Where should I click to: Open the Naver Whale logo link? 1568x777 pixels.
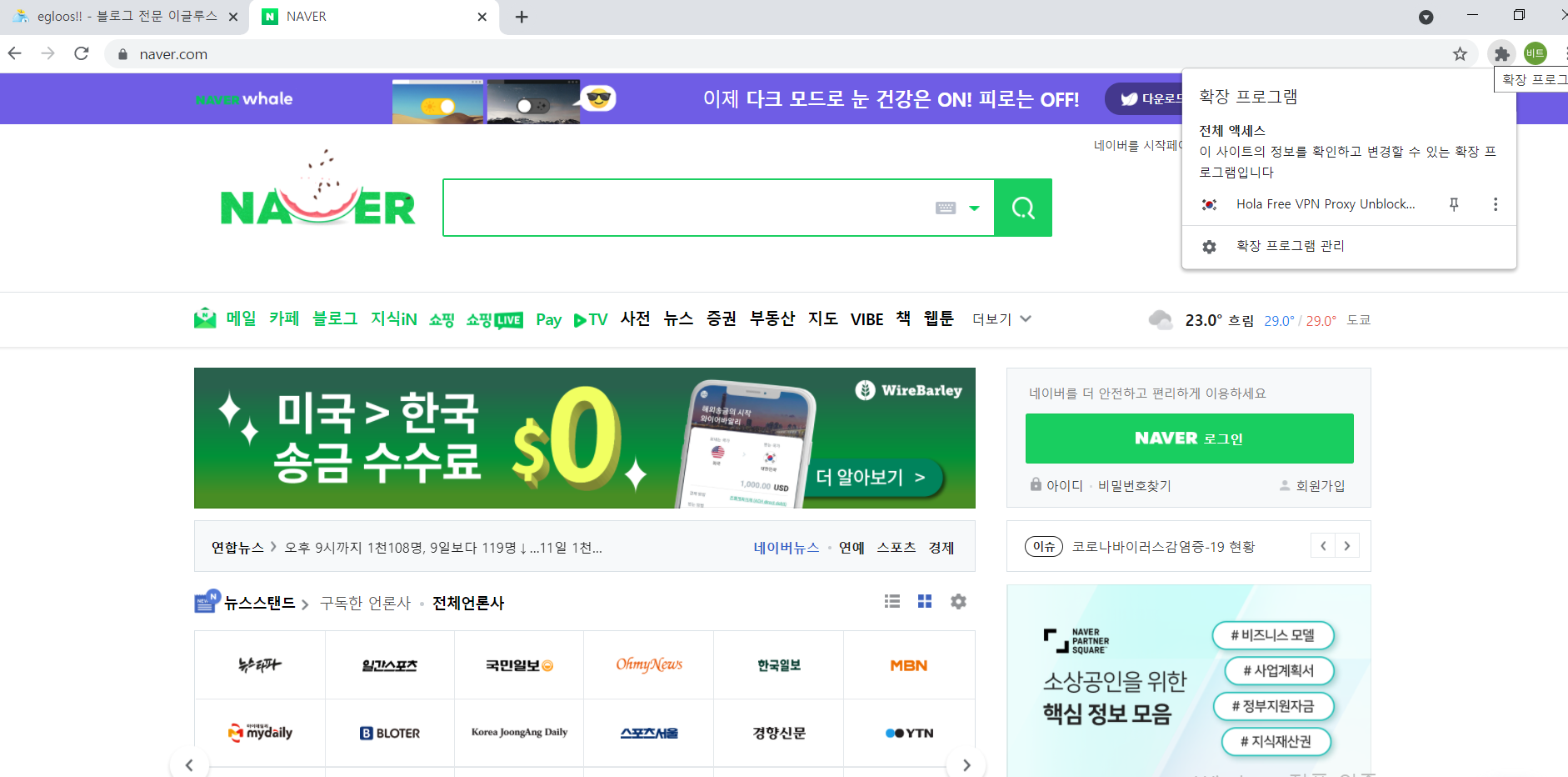point(244,99)
